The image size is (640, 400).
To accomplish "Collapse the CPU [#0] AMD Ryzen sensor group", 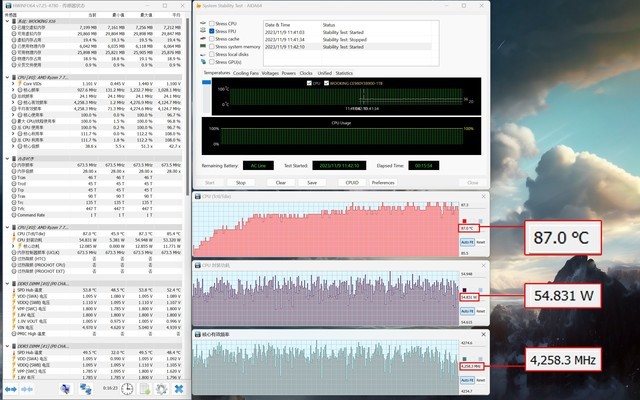I will 9,76.
